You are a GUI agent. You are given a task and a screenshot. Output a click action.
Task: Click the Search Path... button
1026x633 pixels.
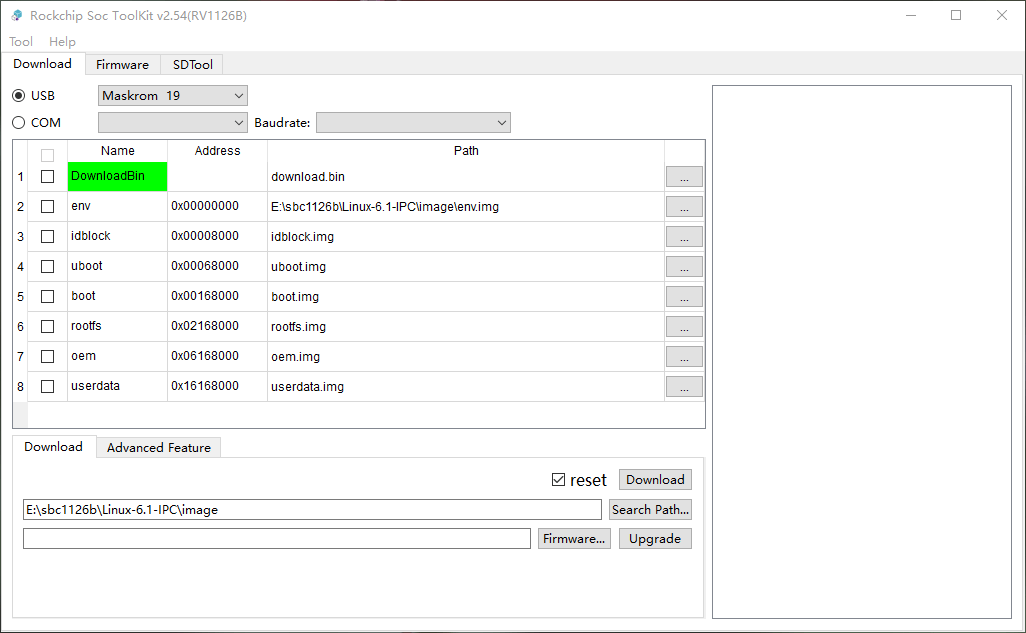[650, 509]
